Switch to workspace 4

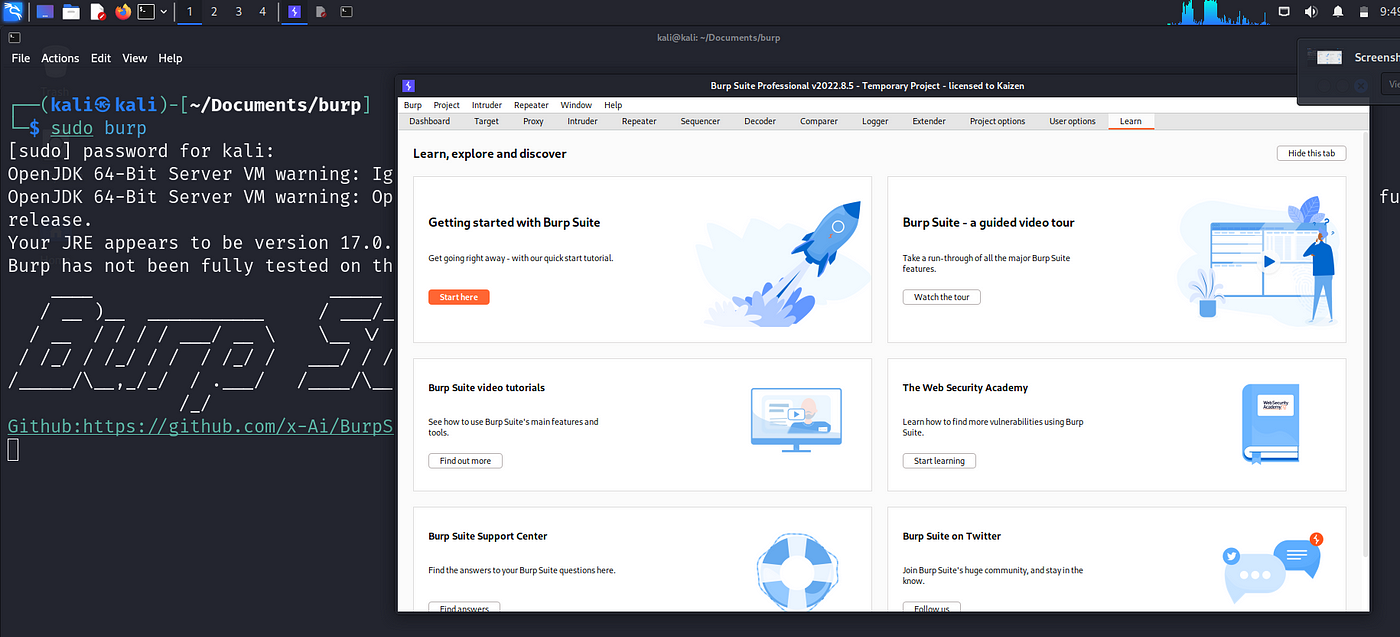(262, 12)
